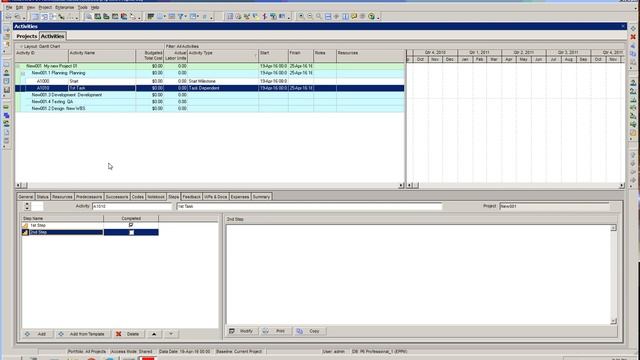
Task: Click the green globe help toolbar icon
Action: pos(371,16)
